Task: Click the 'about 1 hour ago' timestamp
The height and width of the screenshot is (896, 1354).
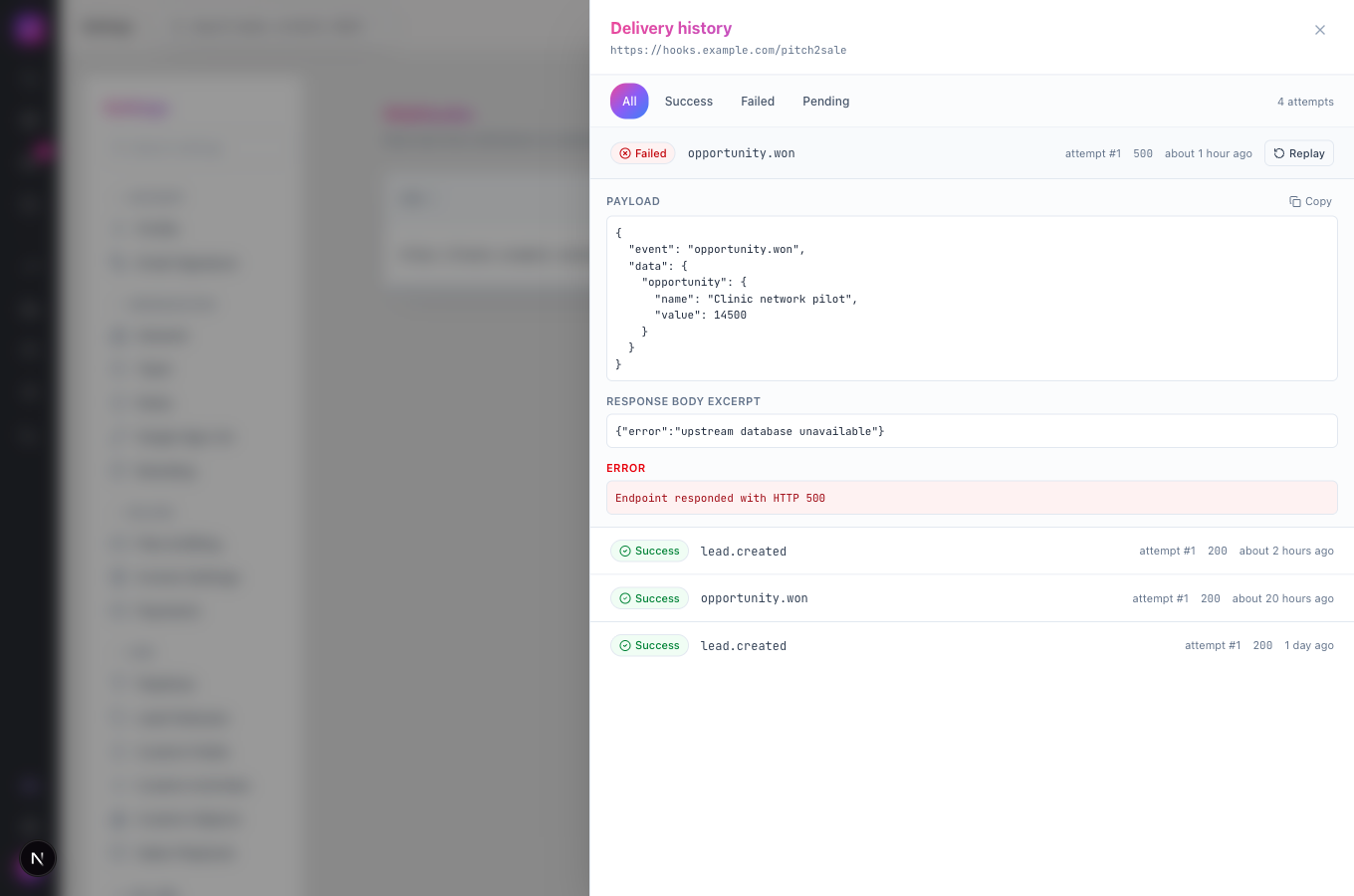Action: pos(1209,153)
